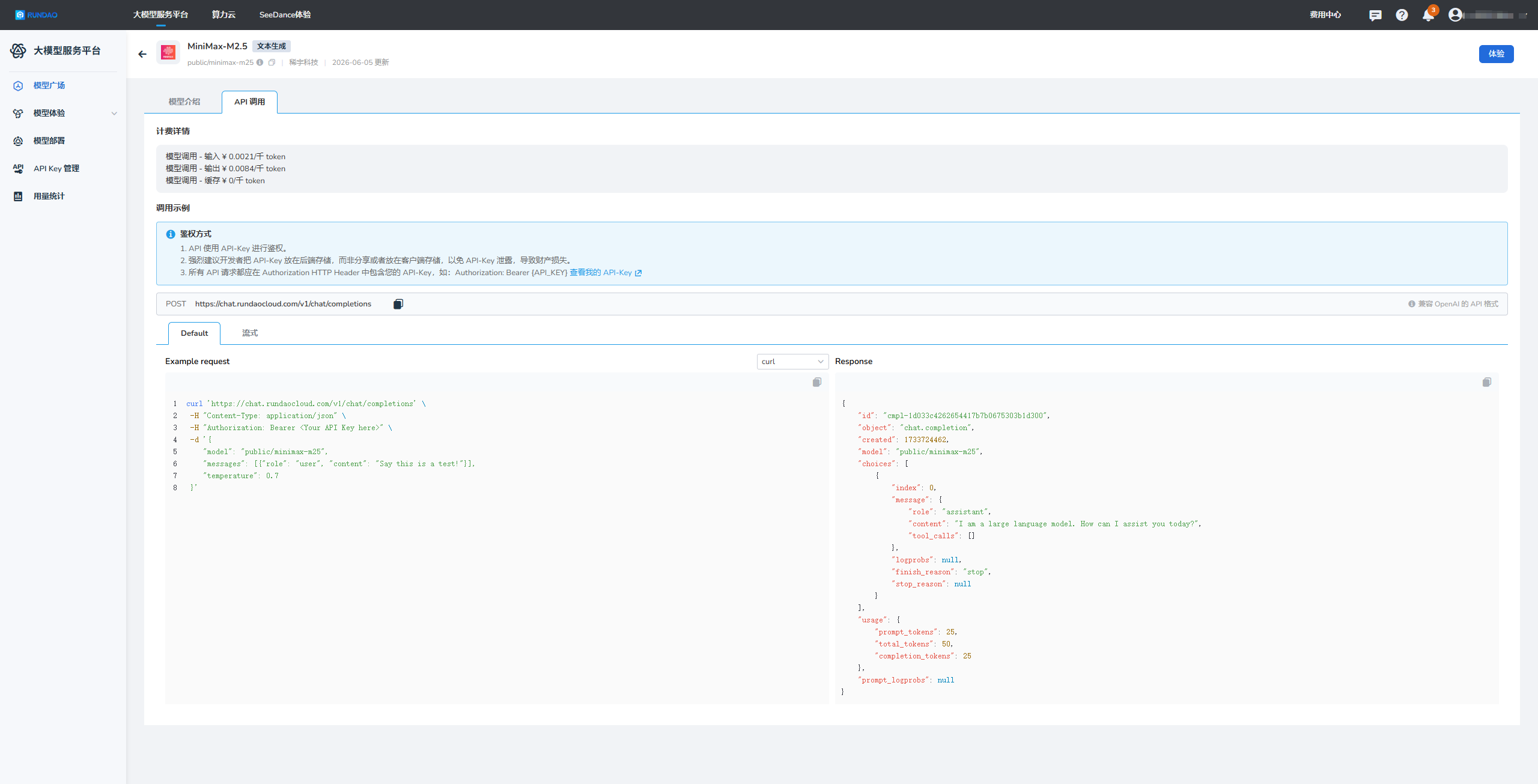Click the 模型调用 - 输出 pricing line

point(225,169)
